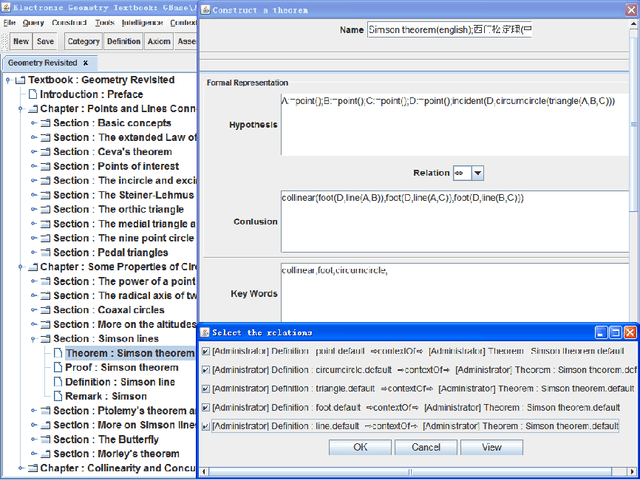This screenshot has height=480, width=640.
Task: Click the Chapter Points and Lines icon
Action: (33, 109)
